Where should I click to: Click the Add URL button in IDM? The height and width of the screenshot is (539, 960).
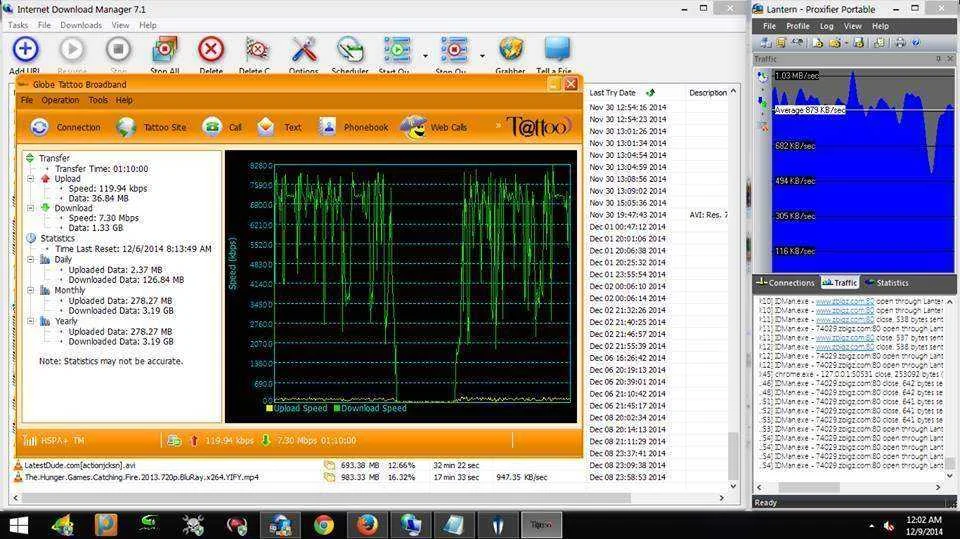pyautogui.click(x=25, y=55)
